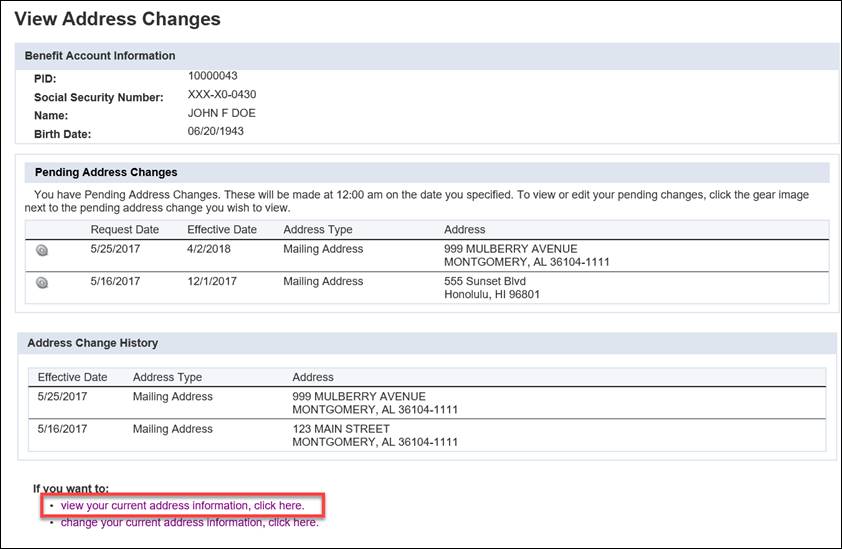842x549 pixels.
Task: Click the name JOHN F DOE
Action: click(x=222, y=113)
